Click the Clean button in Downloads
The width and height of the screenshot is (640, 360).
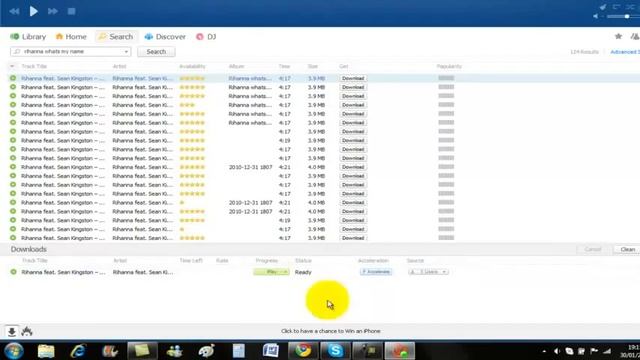(x=627, y=249)
